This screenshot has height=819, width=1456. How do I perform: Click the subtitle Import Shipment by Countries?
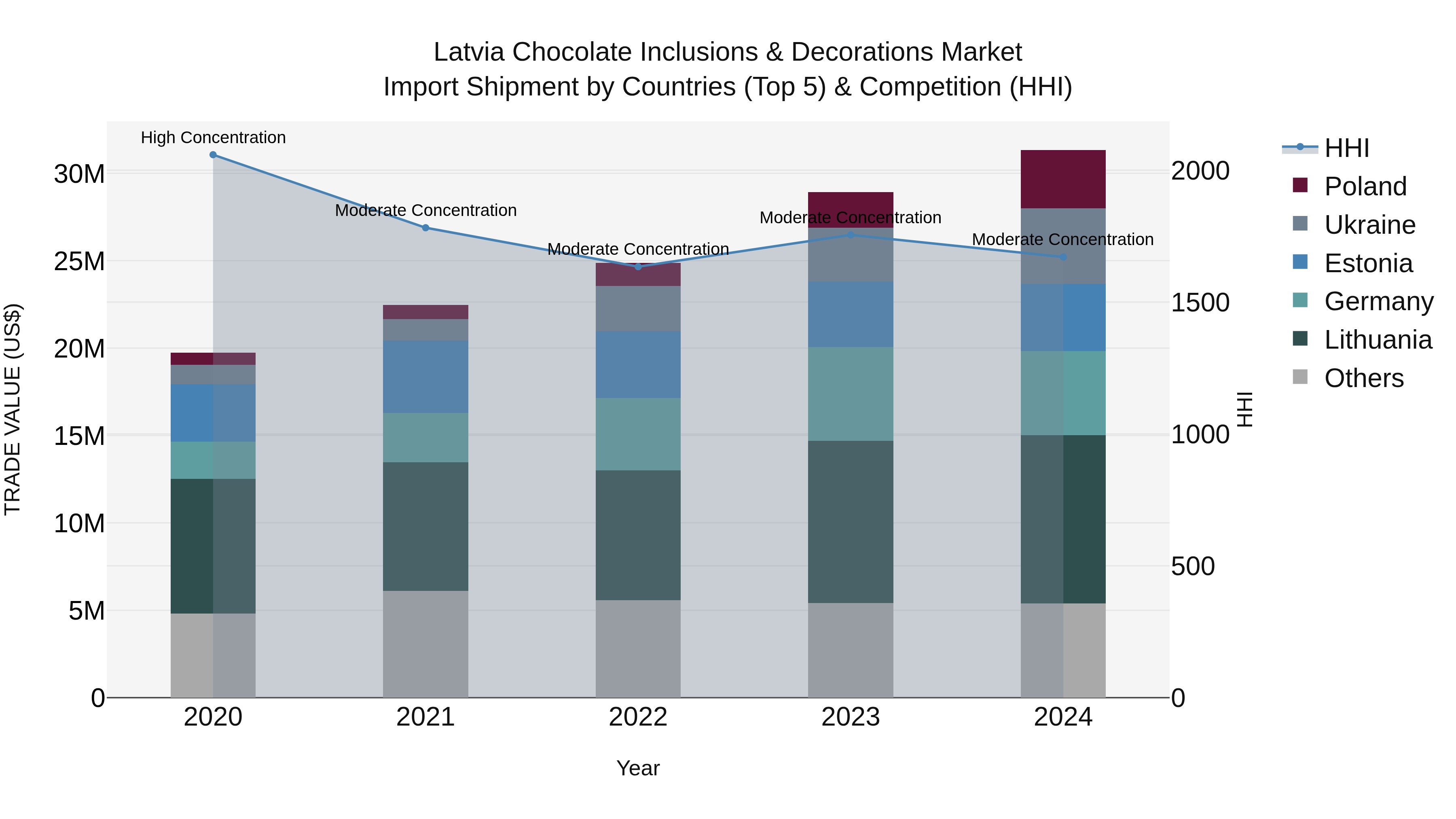pyautogui.click(x=728, y=87)
